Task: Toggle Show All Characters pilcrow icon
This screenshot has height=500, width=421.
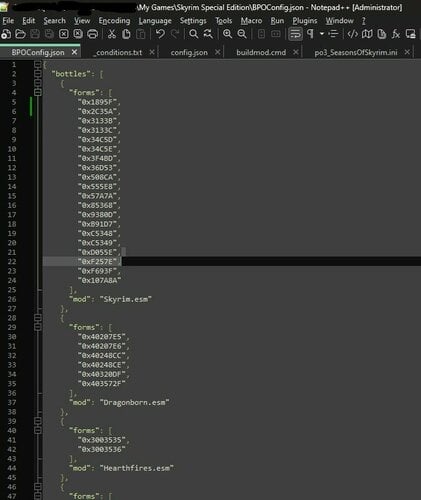Action: 310,34
